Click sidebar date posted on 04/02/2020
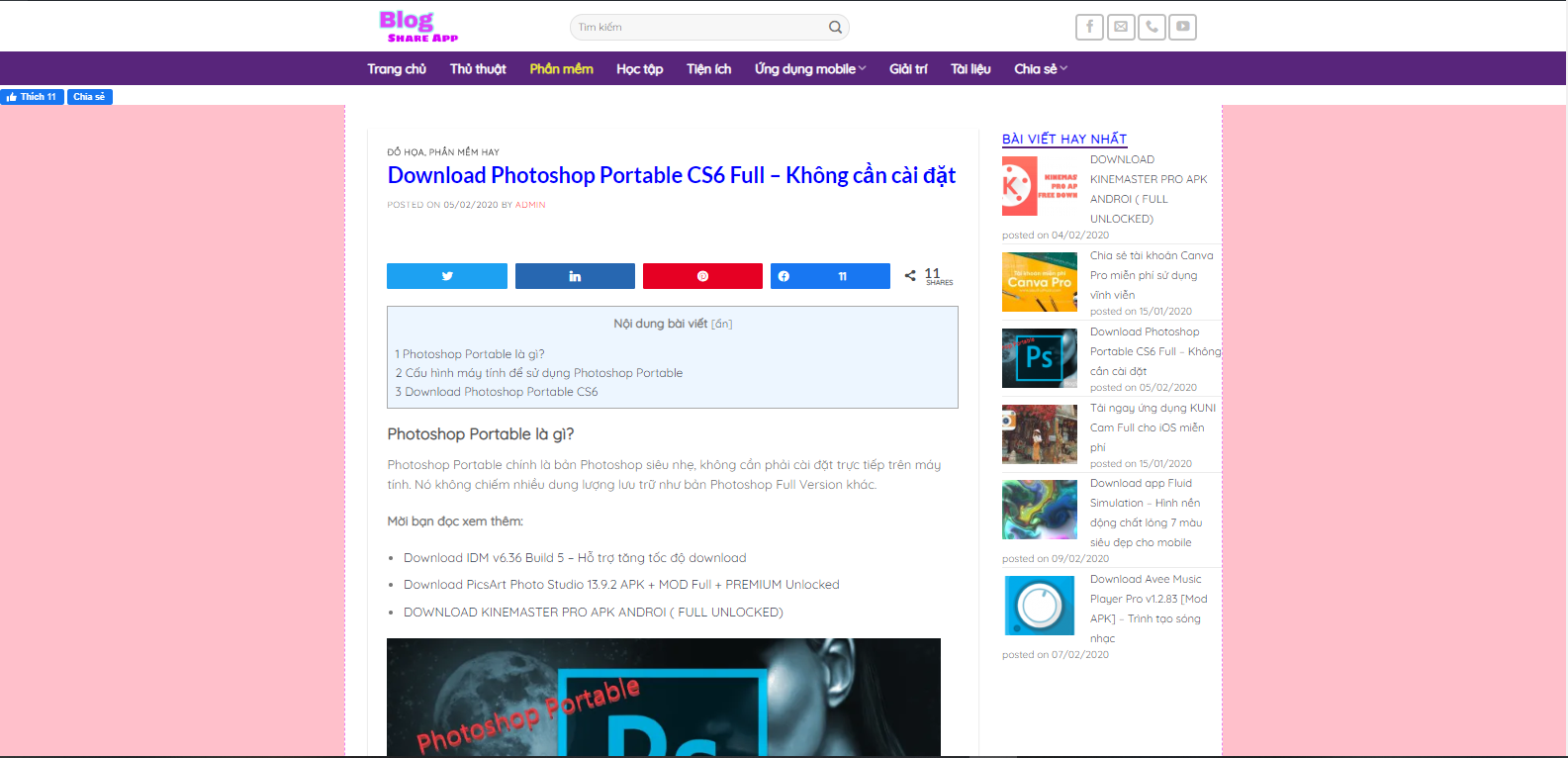The image size is (1568, 758). 1056,236
